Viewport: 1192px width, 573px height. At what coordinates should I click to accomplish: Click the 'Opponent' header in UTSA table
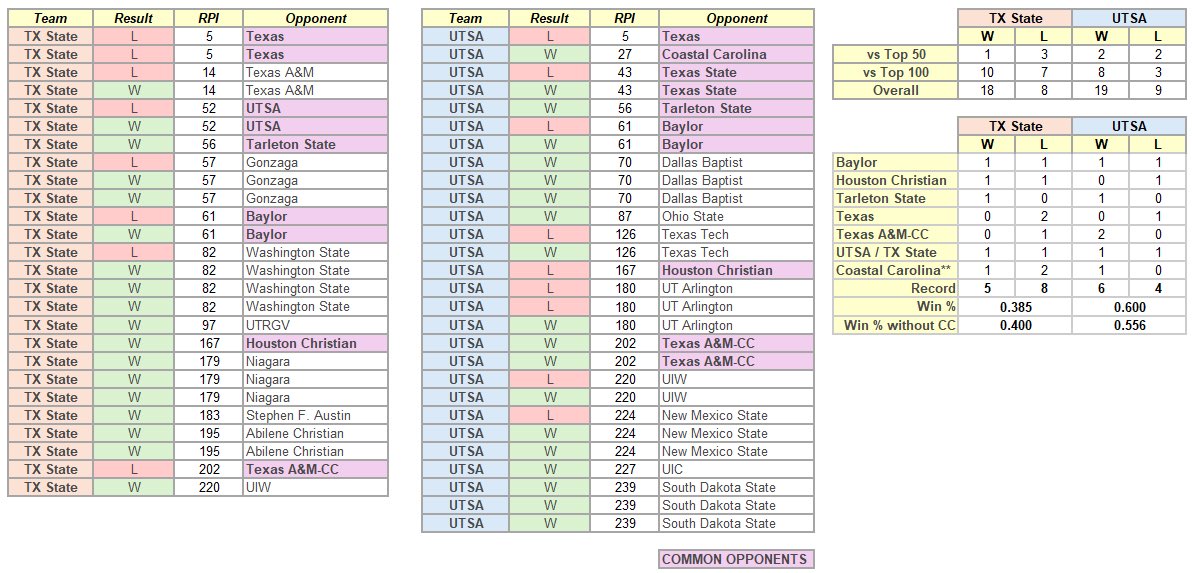point(736,18)
